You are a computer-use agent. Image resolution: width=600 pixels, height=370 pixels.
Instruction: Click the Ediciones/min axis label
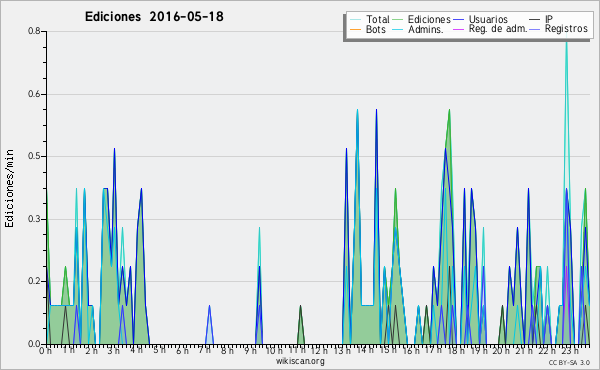pyautogui.click(x=9, y=188)
